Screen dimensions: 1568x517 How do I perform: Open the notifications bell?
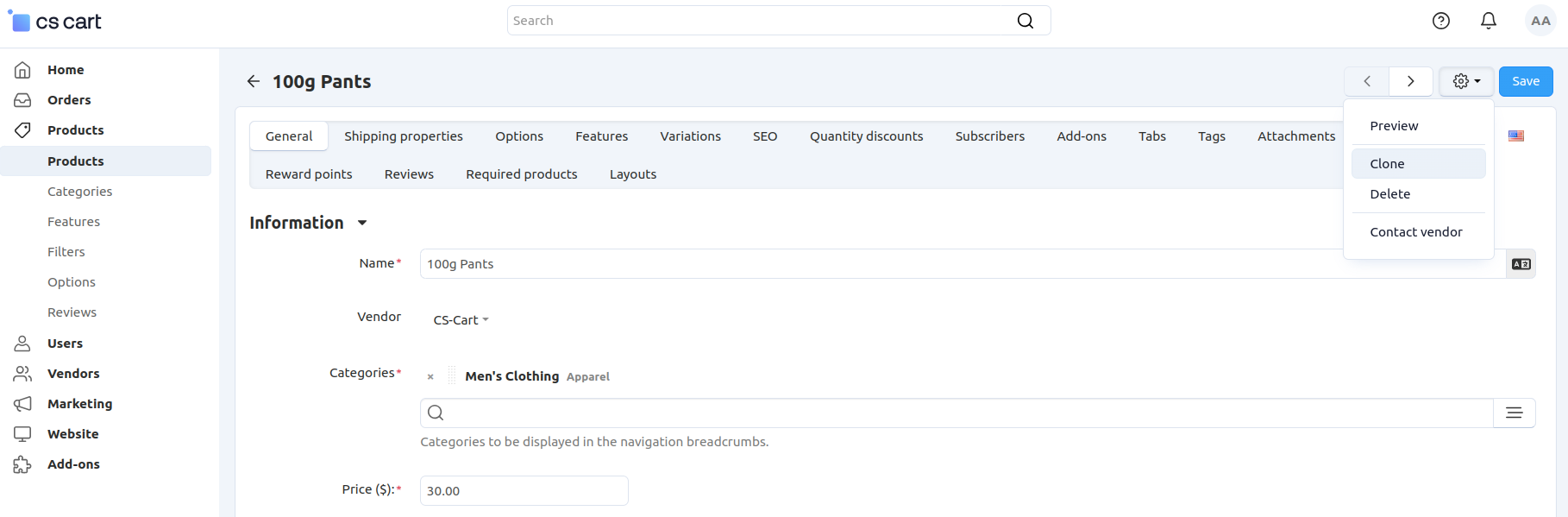pos(1489,21)
